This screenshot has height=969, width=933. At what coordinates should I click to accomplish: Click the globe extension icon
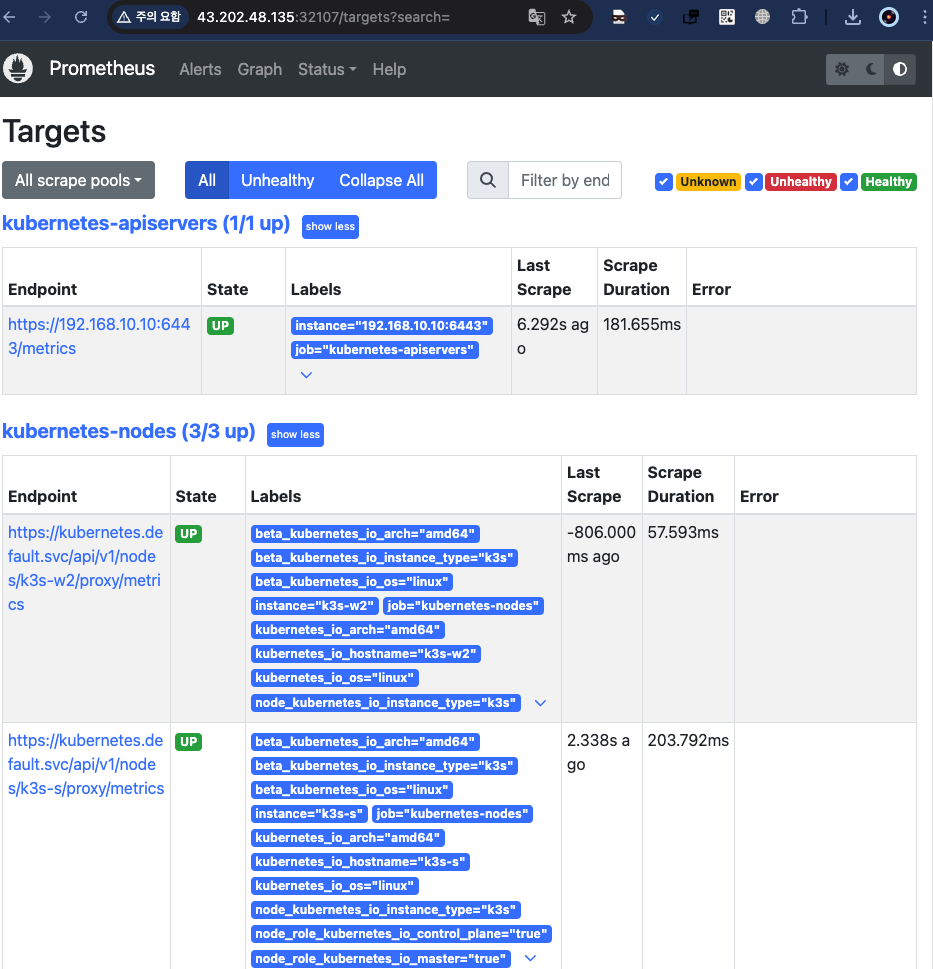[x=762, y=17]
